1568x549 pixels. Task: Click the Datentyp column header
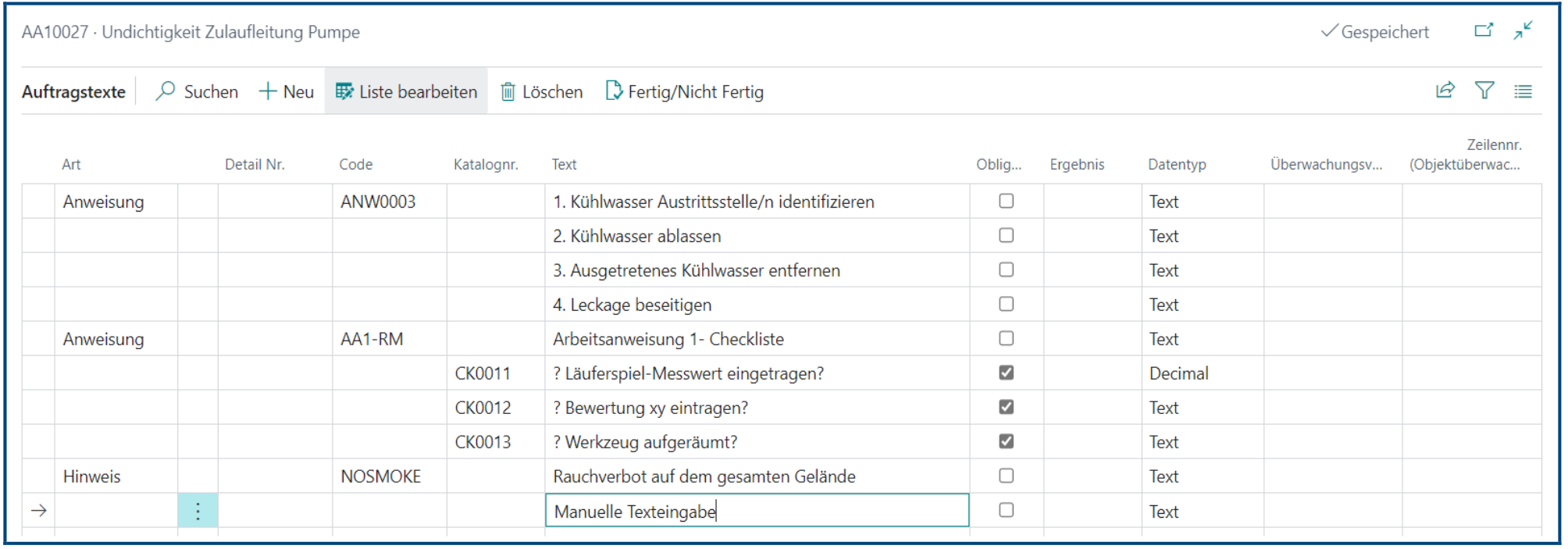[1177, 165]
